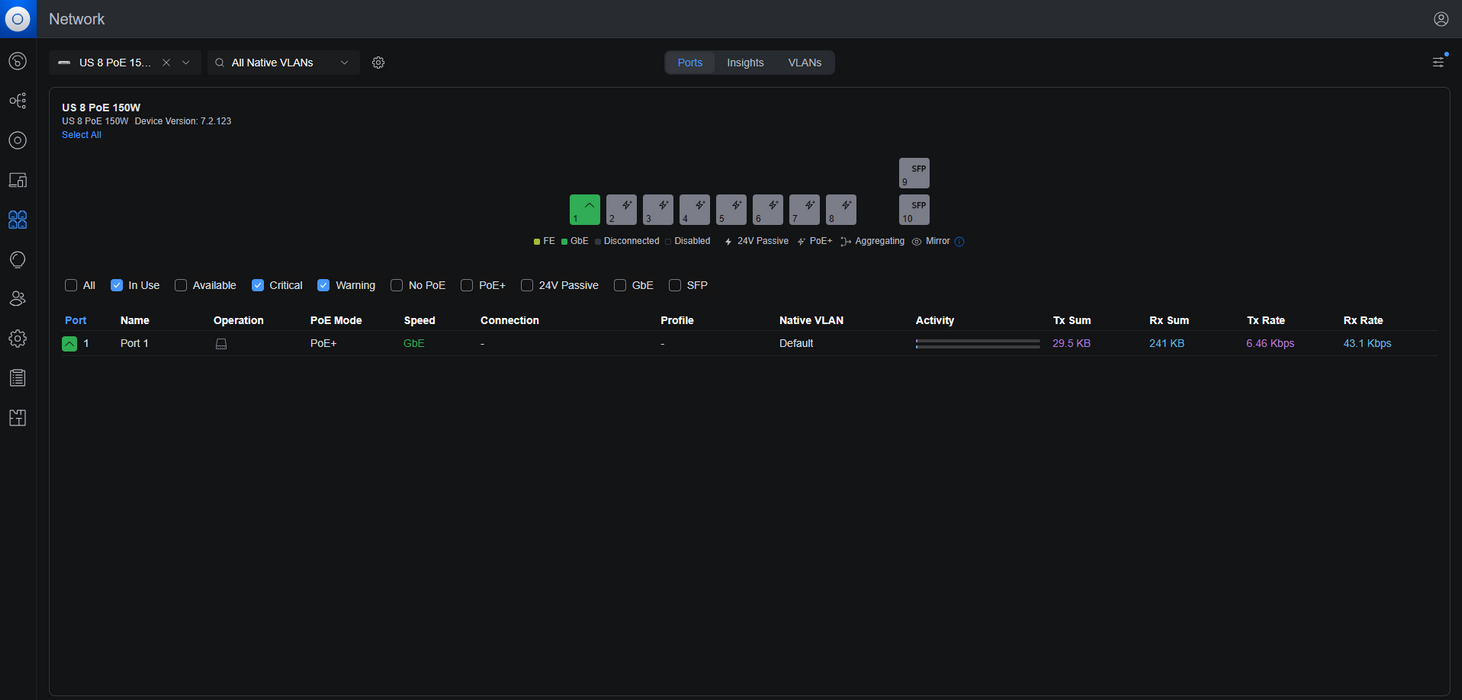Image resolution: width=1462 pixels, height=700 pixels.
Task: Open the lightbulb sidebar icon
Action: pos(18,259)
